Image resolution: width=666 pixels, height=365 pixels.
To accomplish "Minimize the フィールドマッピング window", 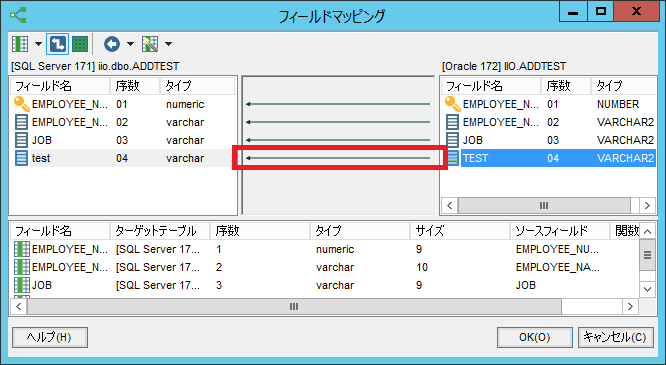I will pos(573,11).
